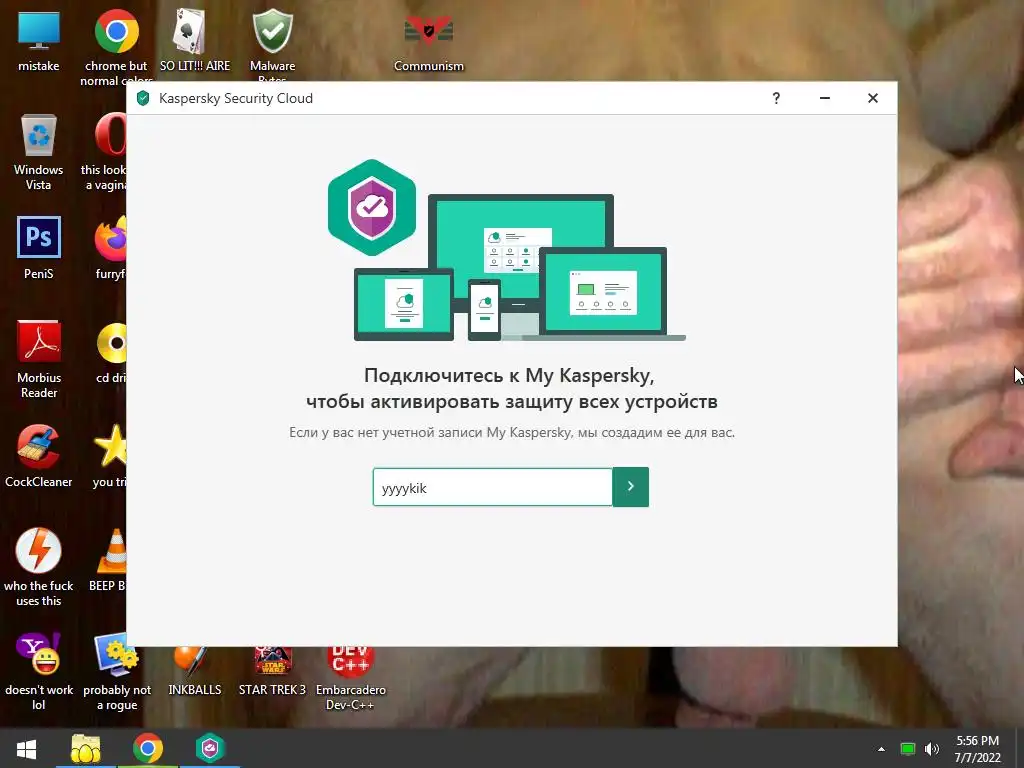
Task: Click the email field containing 'yyyykik'
Action: click(492, 487)
